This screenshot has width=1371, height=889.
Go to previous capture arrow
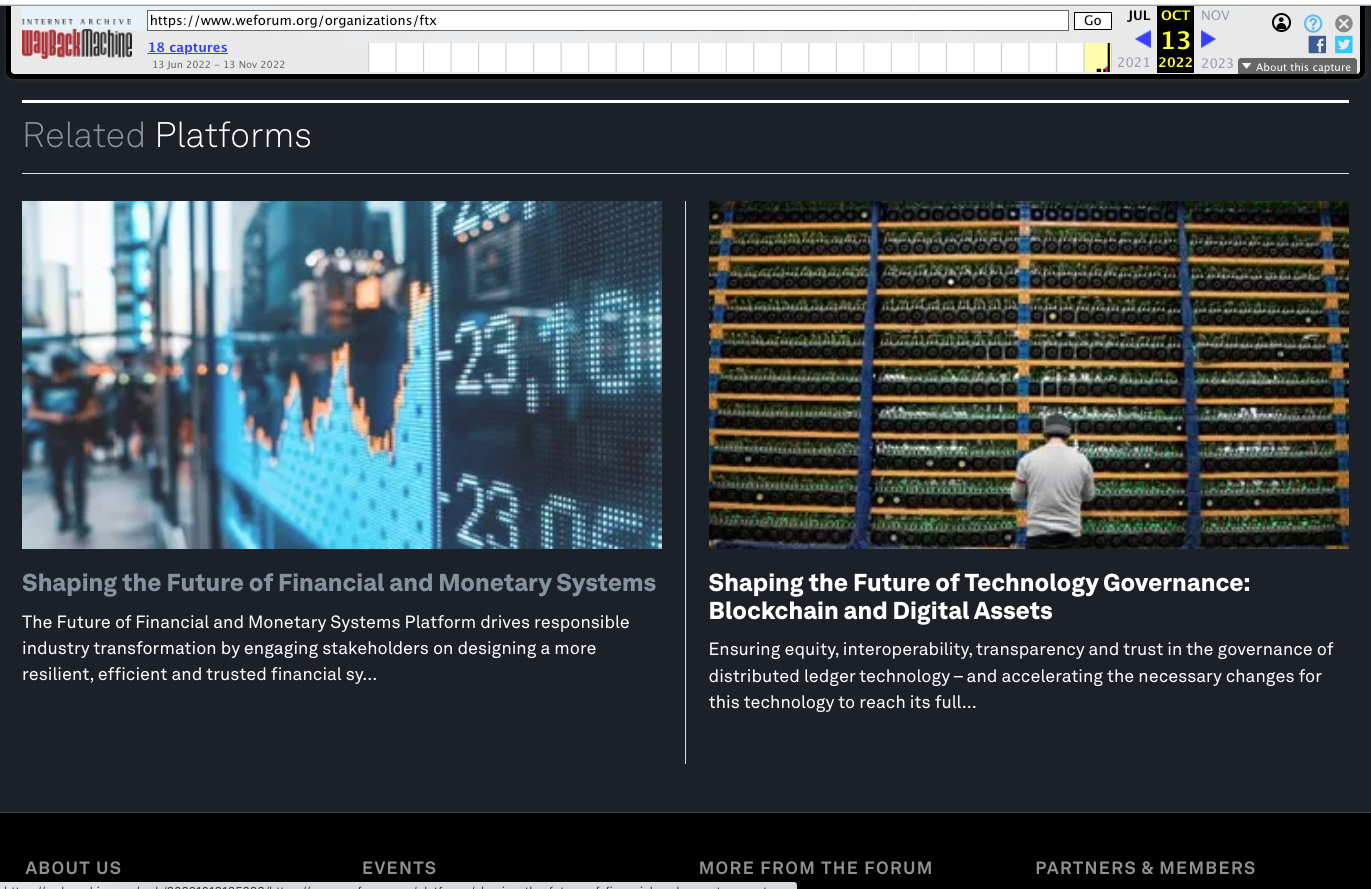click(1142, 39)
